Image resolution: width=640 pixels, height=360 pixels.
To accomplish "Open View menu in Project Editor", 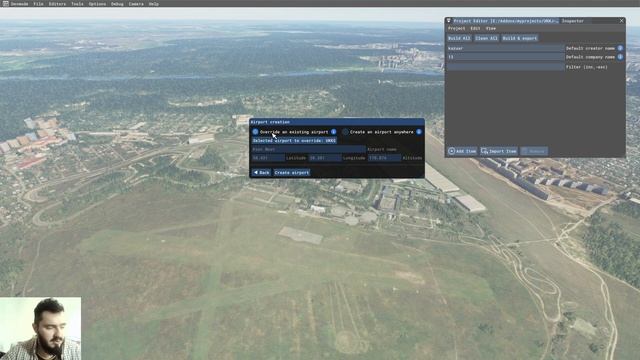I will coord(491,29).
